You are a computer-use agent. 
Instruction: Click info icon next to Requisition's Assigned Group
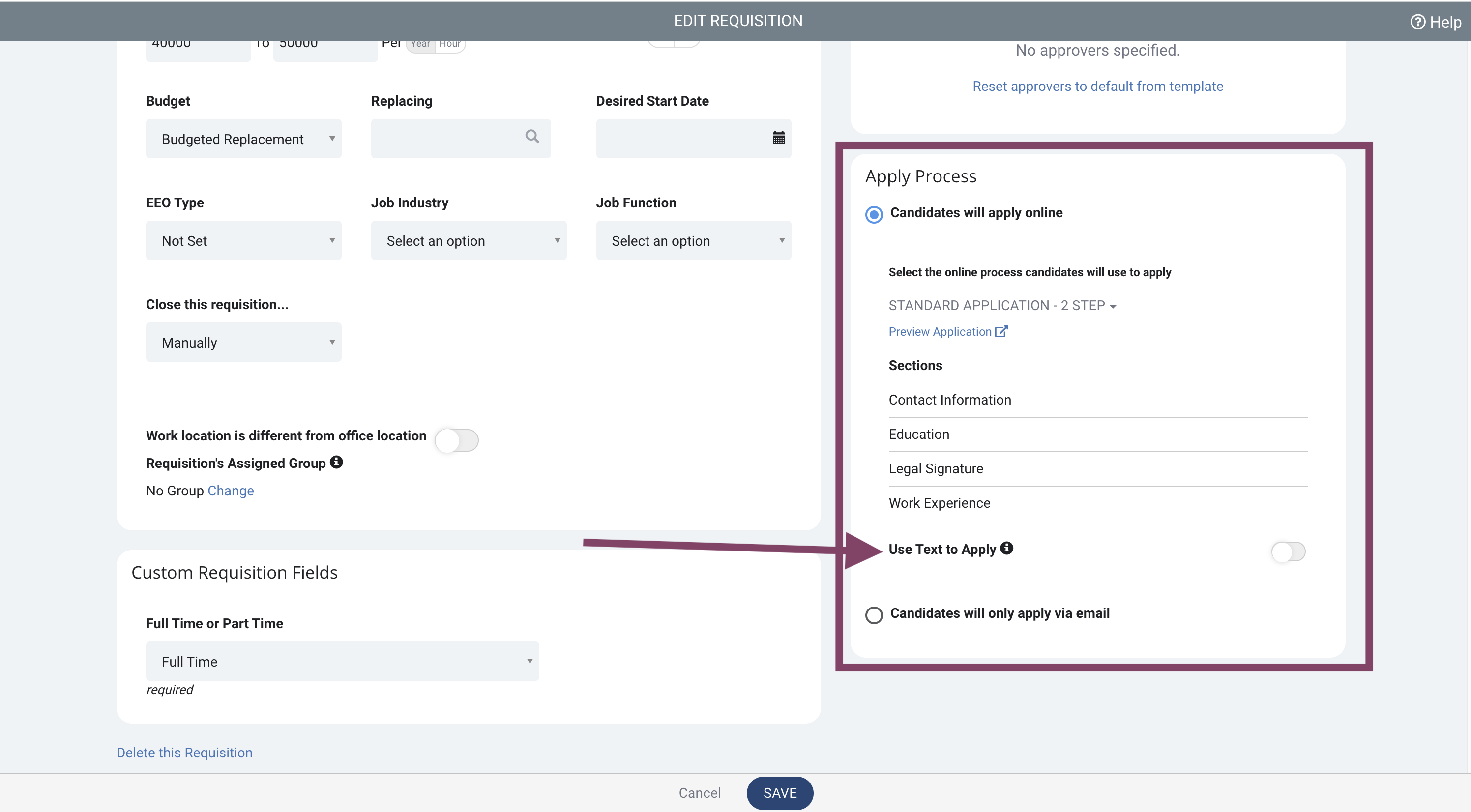pos(336,462)
